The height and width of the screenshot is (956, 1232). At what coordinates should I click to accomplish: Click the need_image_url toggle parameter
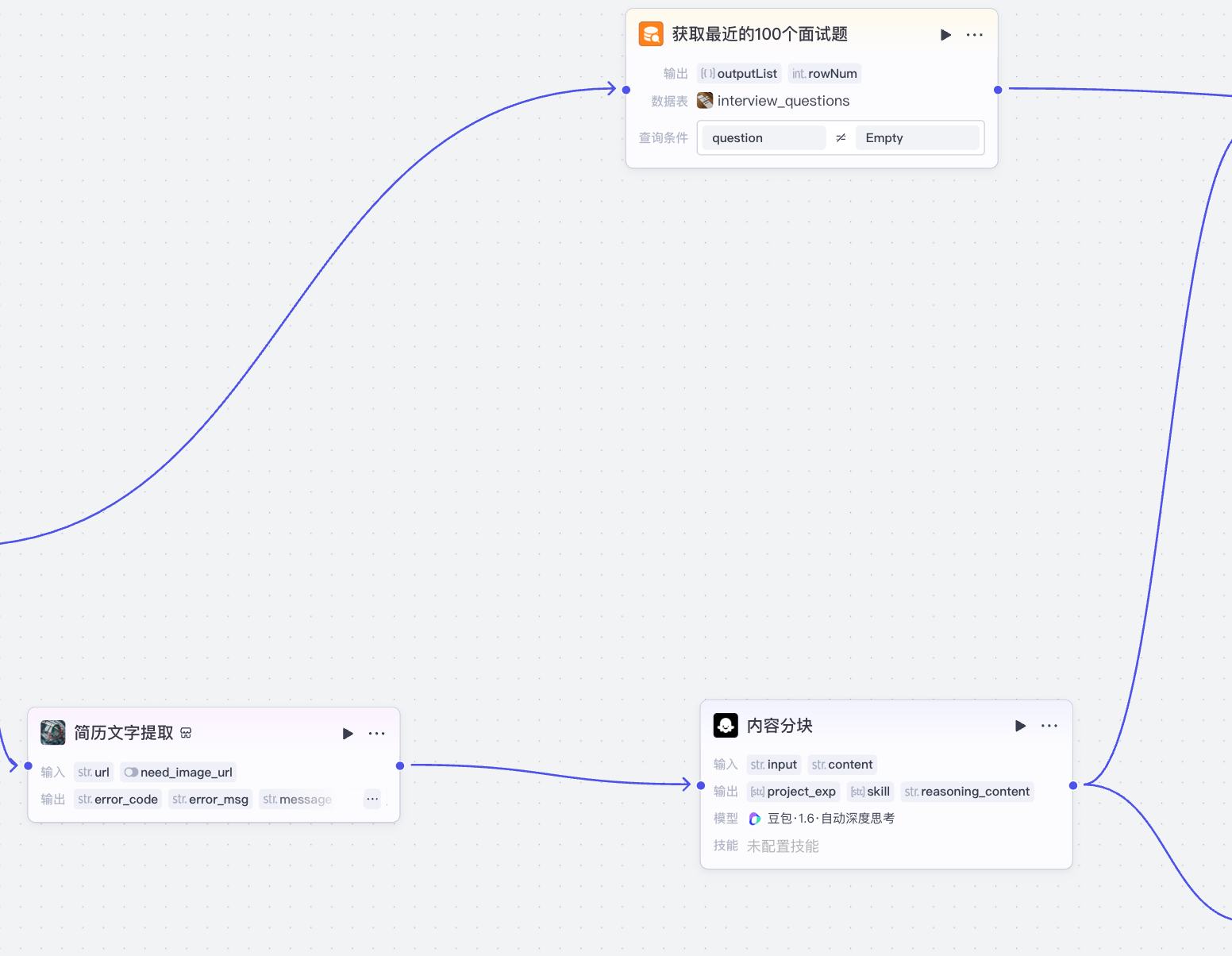[179, 773]
